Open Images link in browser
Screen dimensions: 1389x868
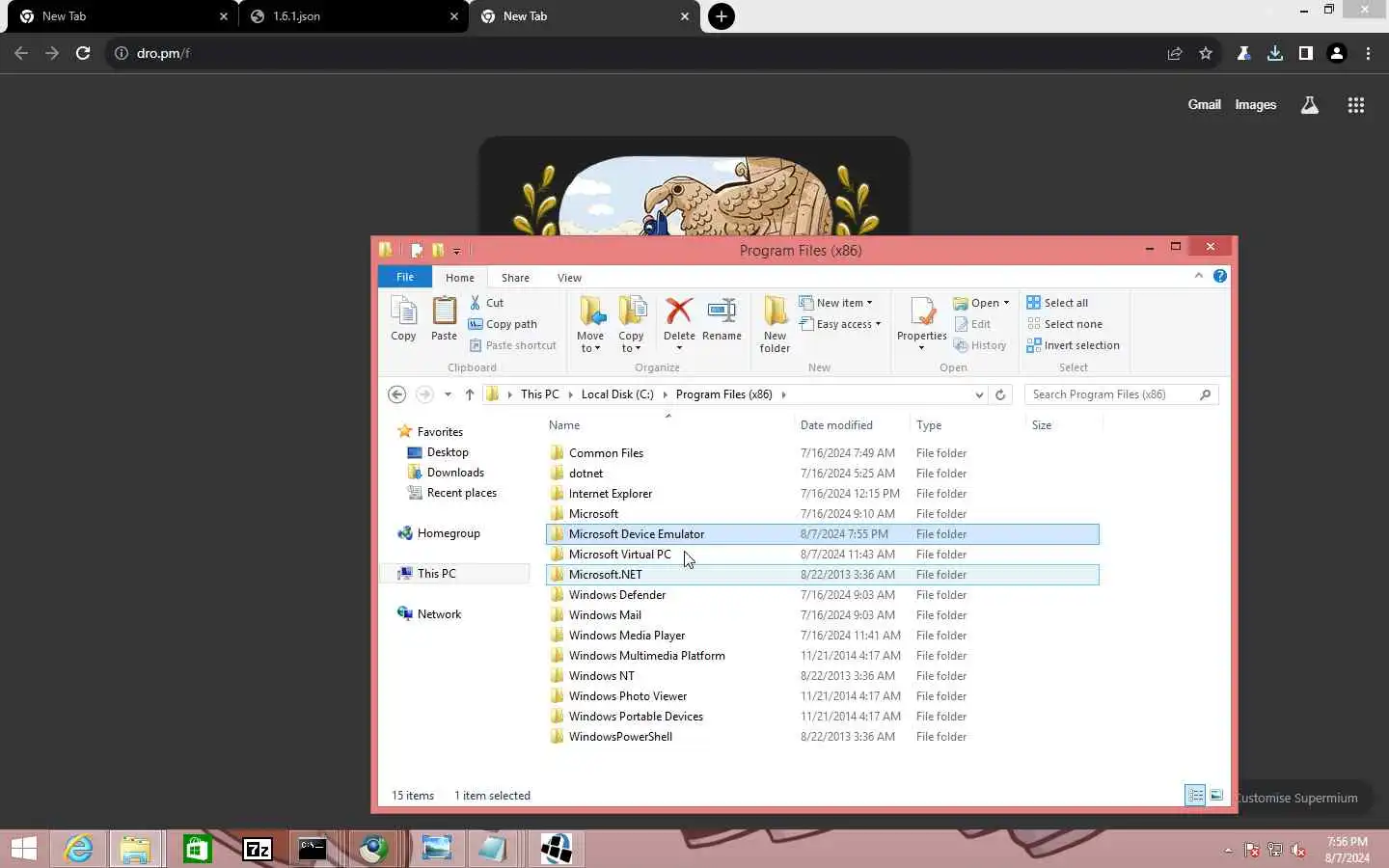1256,104
